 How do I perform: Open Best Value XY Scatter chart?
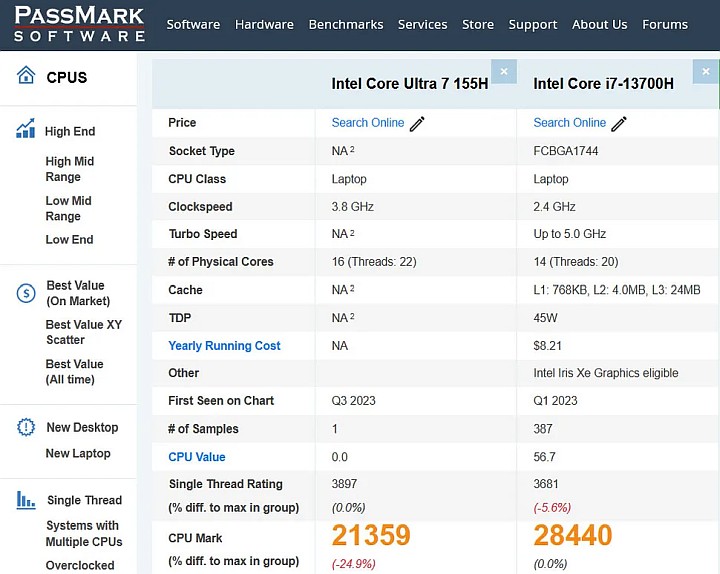tap(84, 332)
